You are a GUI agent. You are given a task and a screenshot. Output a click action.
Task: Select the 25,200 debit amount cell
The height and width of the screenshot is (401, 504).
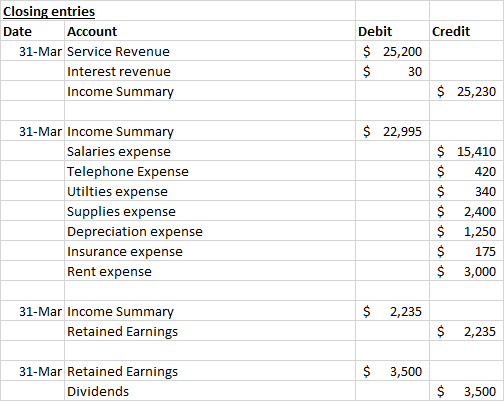[392, 51]
